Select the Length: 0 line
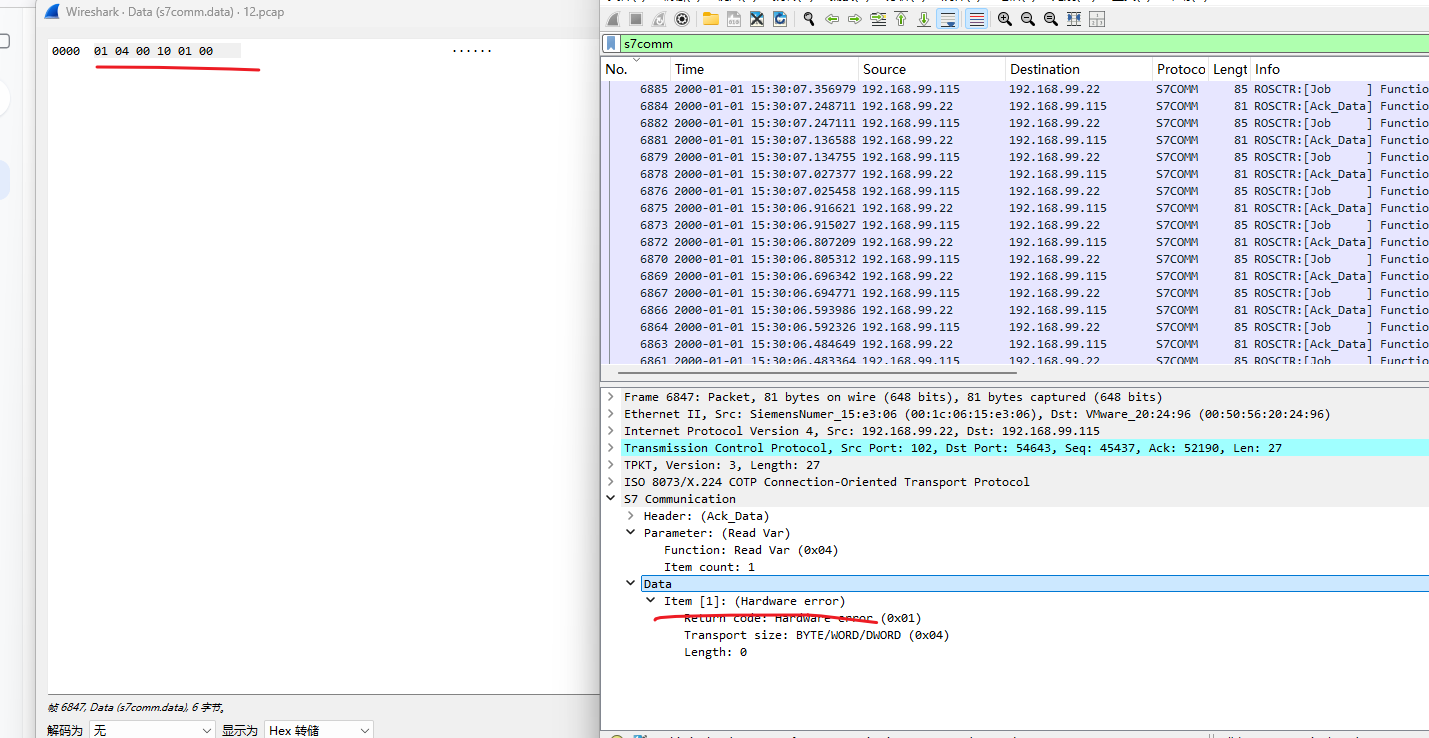The height and width of the screenshot is (738, 1429). click(715, 652)
